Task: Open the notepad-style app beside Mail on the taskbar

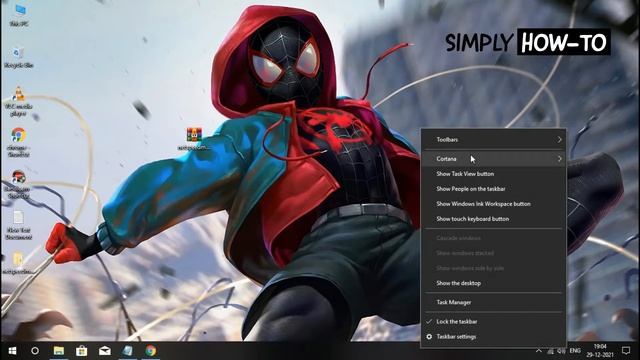Action: click(128, 351)
